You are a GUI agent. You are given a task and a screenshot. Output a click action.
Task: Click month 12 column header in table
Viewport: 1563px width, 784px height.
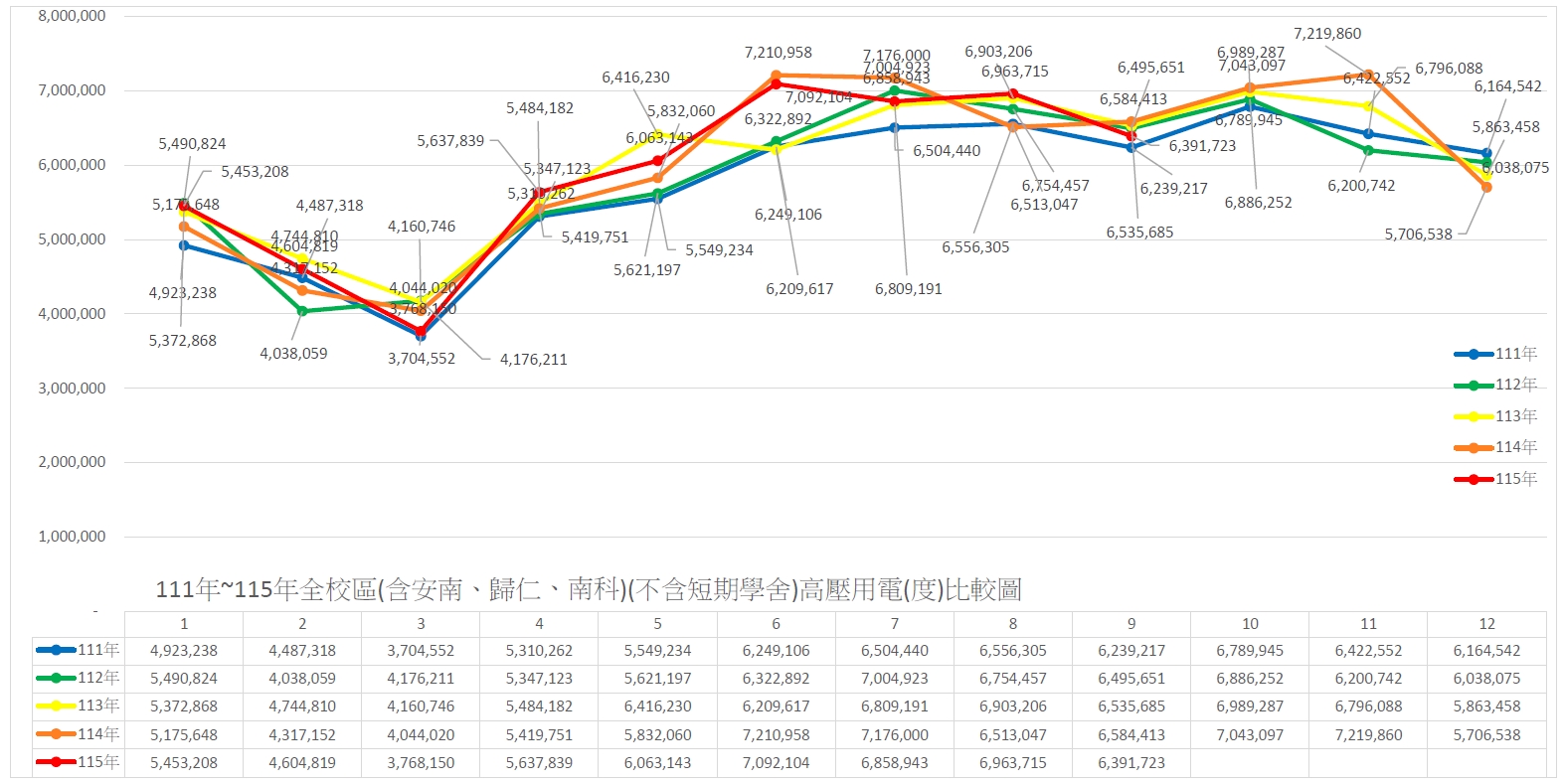click(x=1486, y=624)
